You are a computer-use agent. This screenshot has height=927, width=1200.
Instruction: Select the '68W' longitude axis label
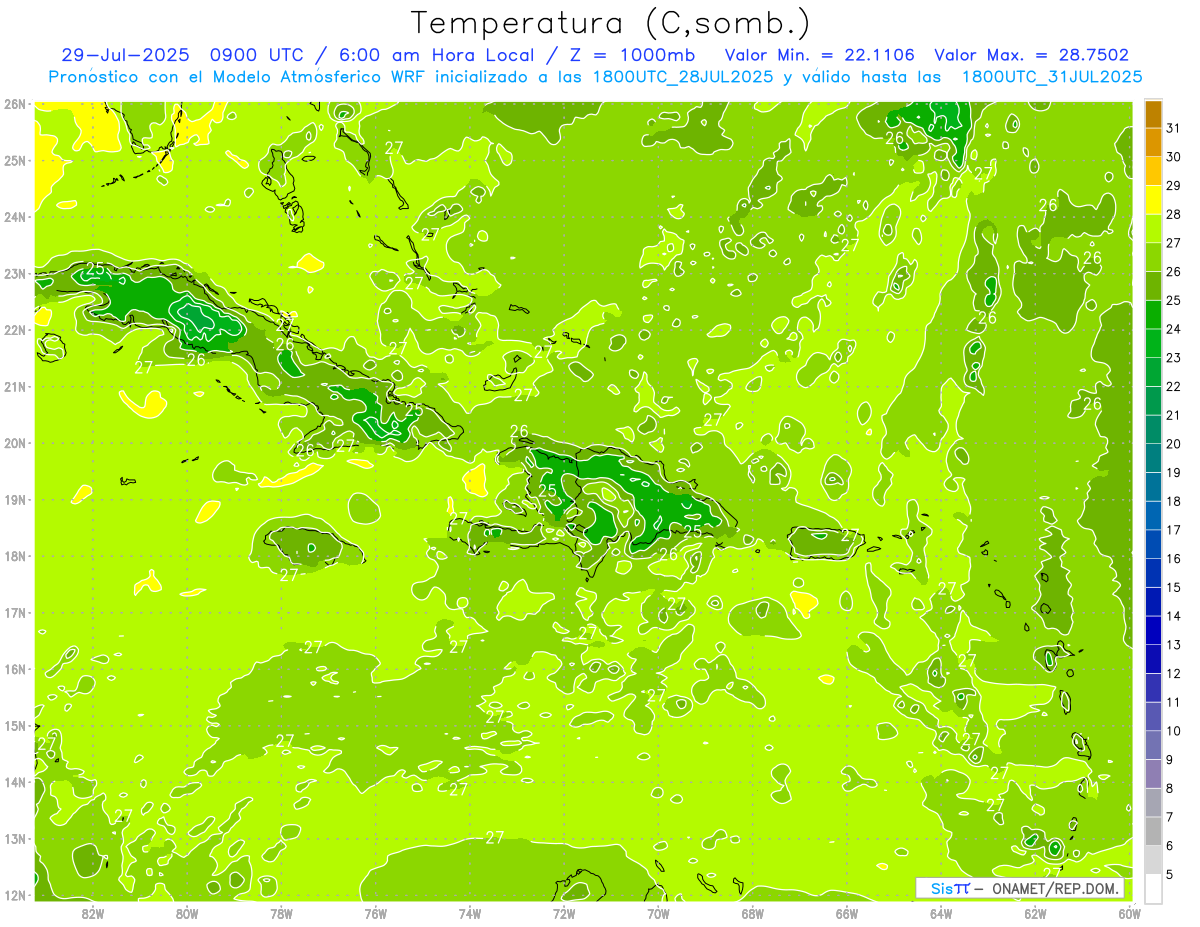pos(752,913)
